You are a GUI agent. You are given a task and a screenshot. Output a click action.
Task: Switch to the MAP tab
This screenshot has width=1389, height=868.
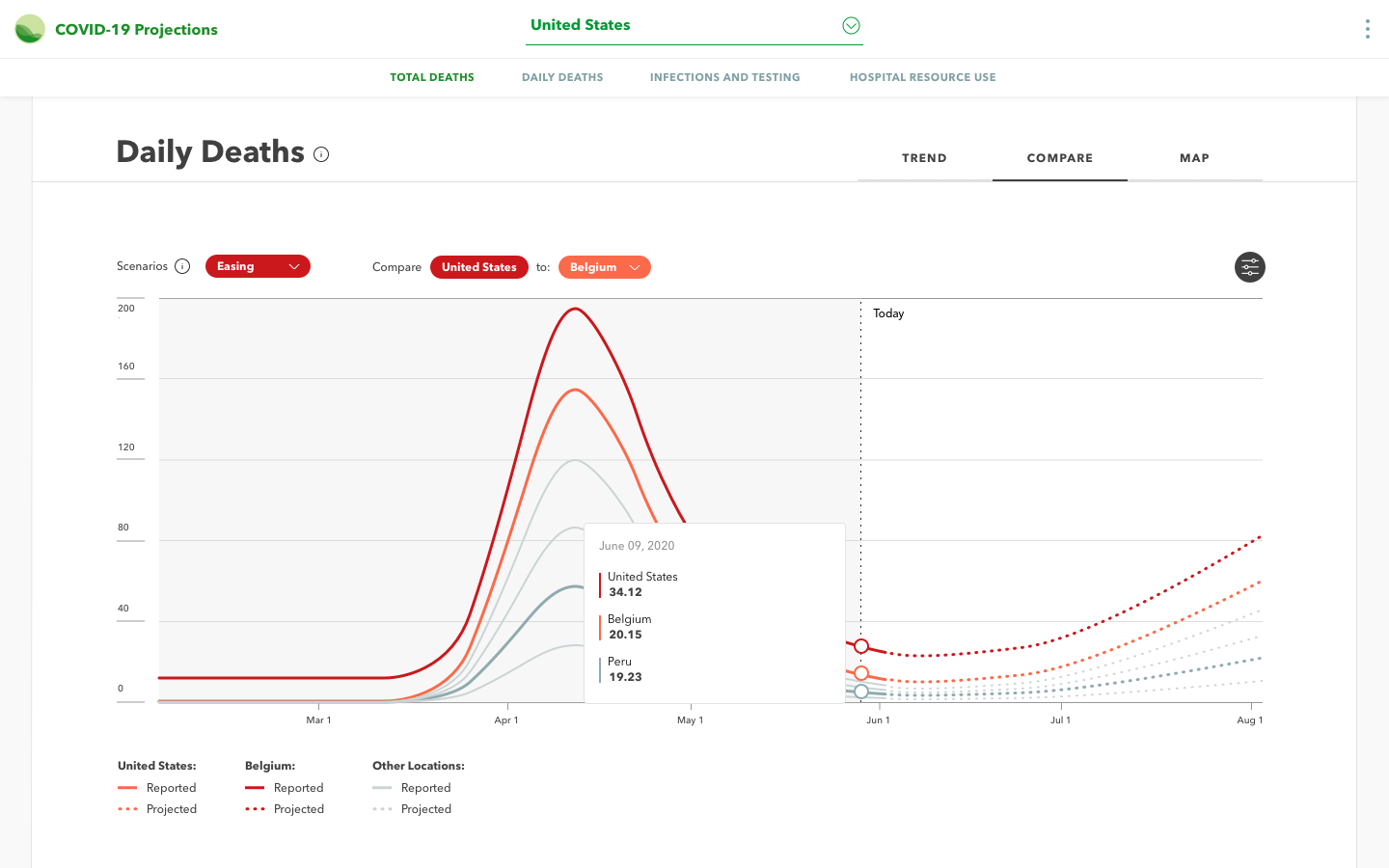point(1194,158)
